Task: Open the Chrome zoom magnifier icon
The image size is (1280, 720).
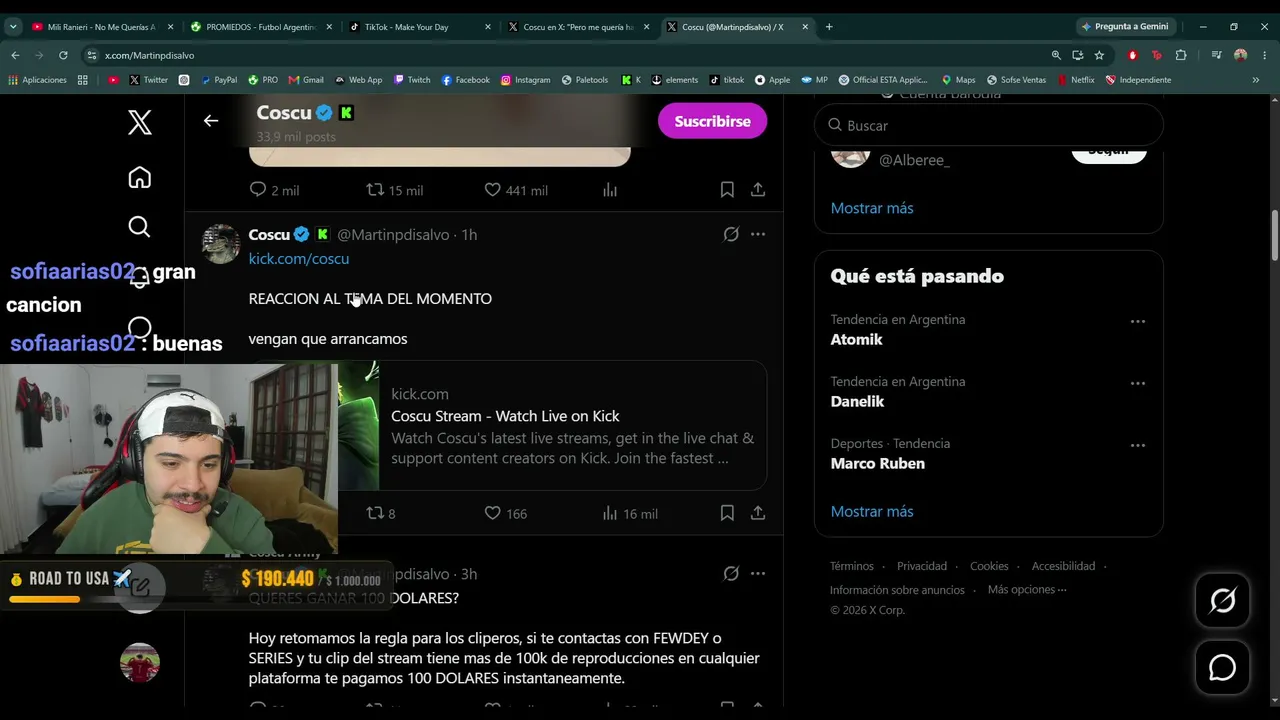Action: [x=1056, y=55]
